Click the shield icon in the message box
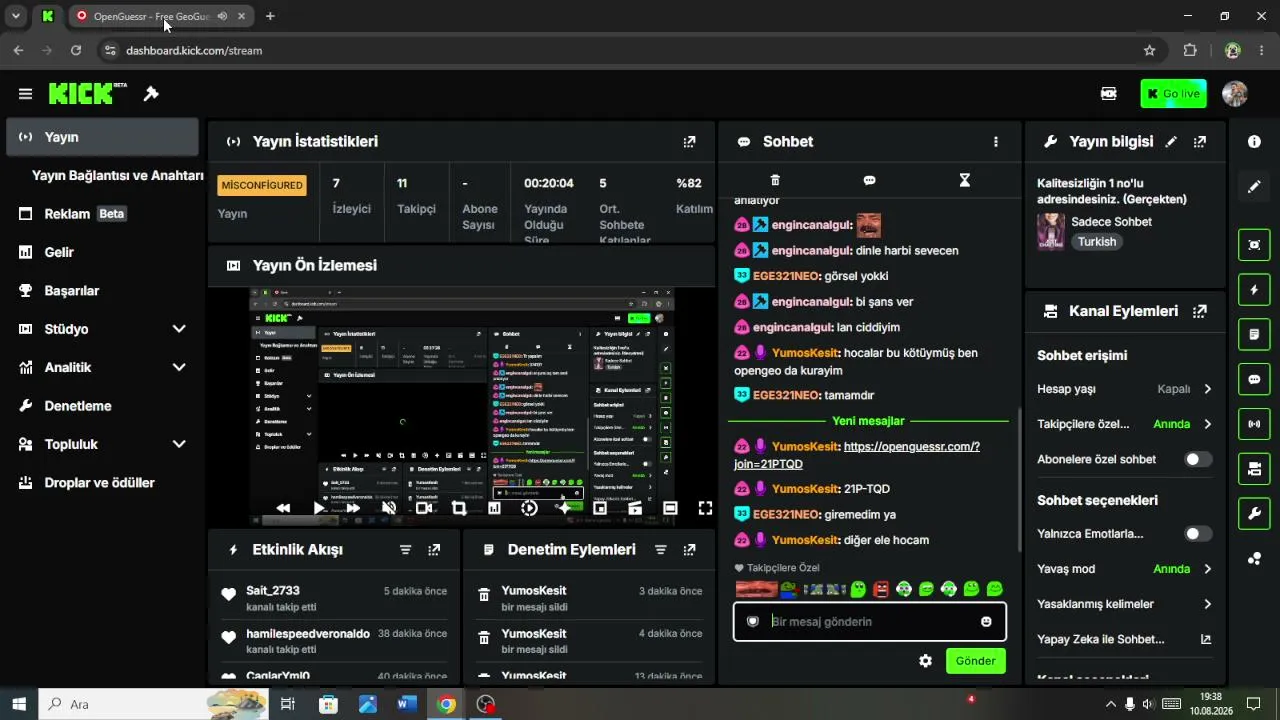The height and width of the screenshot is (720, 1280). pos(753,622)
